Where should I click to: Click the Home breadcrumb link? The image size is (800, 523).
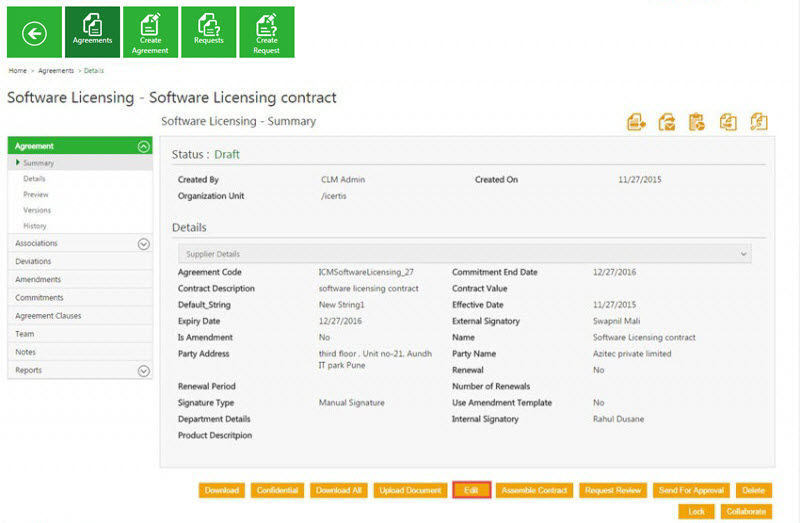17,71
